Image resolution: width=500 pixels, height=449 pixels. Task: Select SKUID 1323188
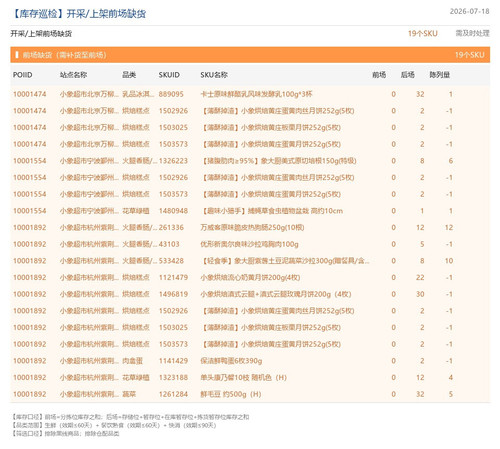point(173,377)
